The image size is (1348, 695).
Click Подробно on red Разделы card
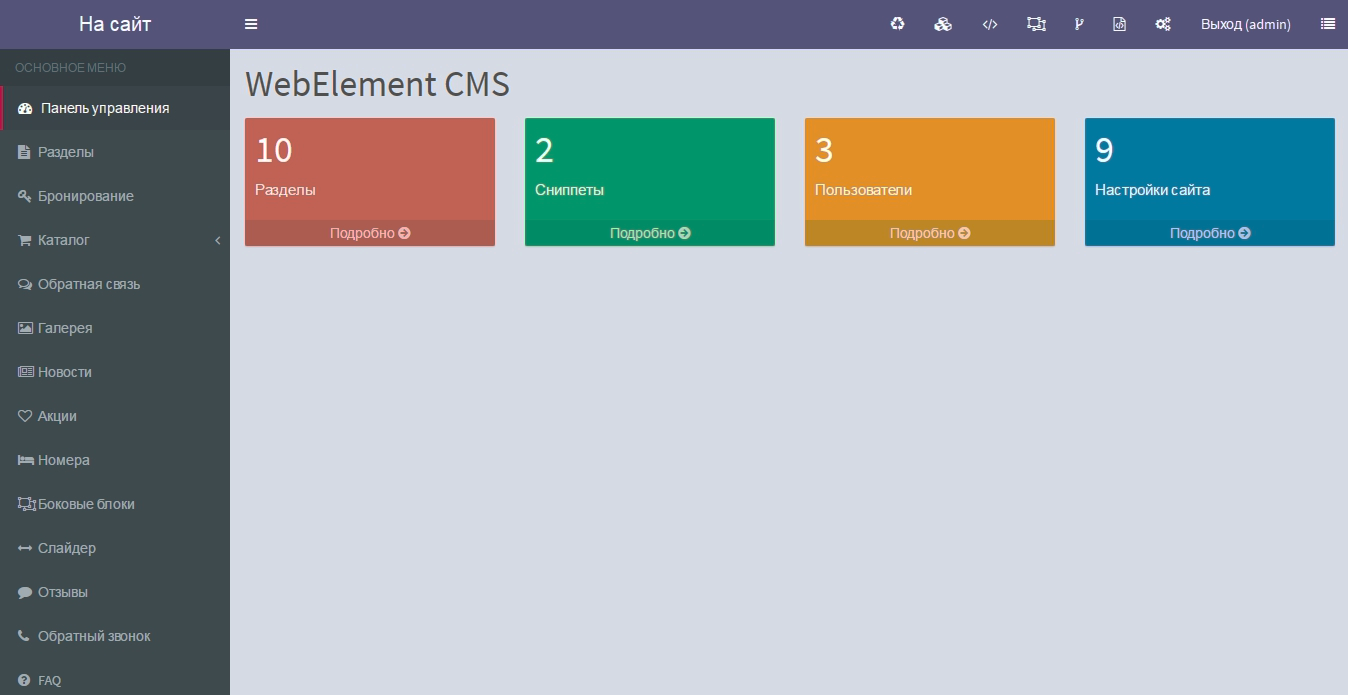pos(370,233)
